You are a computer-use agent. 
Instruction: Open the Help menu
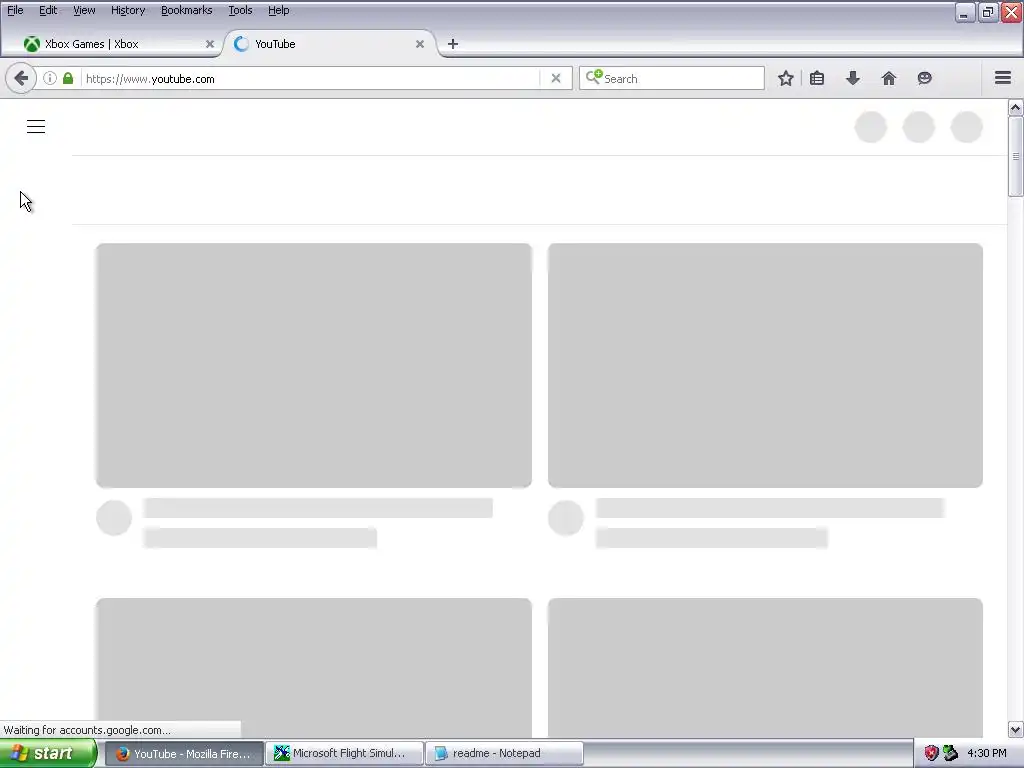pyautogui.click(x=279, y=10)
